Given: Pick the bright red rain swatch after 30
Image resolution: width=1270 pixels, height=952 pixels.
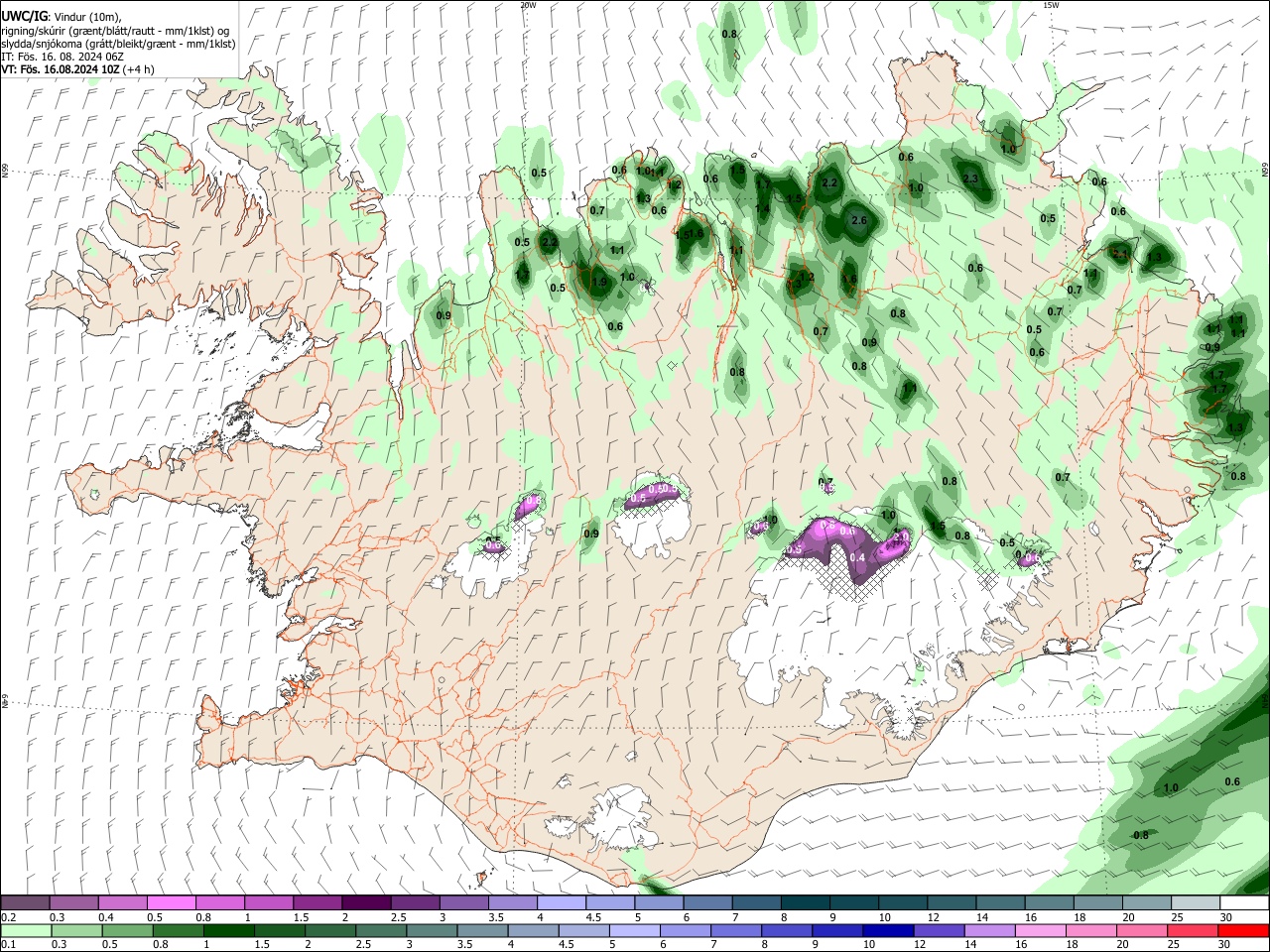Looking at the screenshot, I should pyautogui.click(x=1243, y=930).
